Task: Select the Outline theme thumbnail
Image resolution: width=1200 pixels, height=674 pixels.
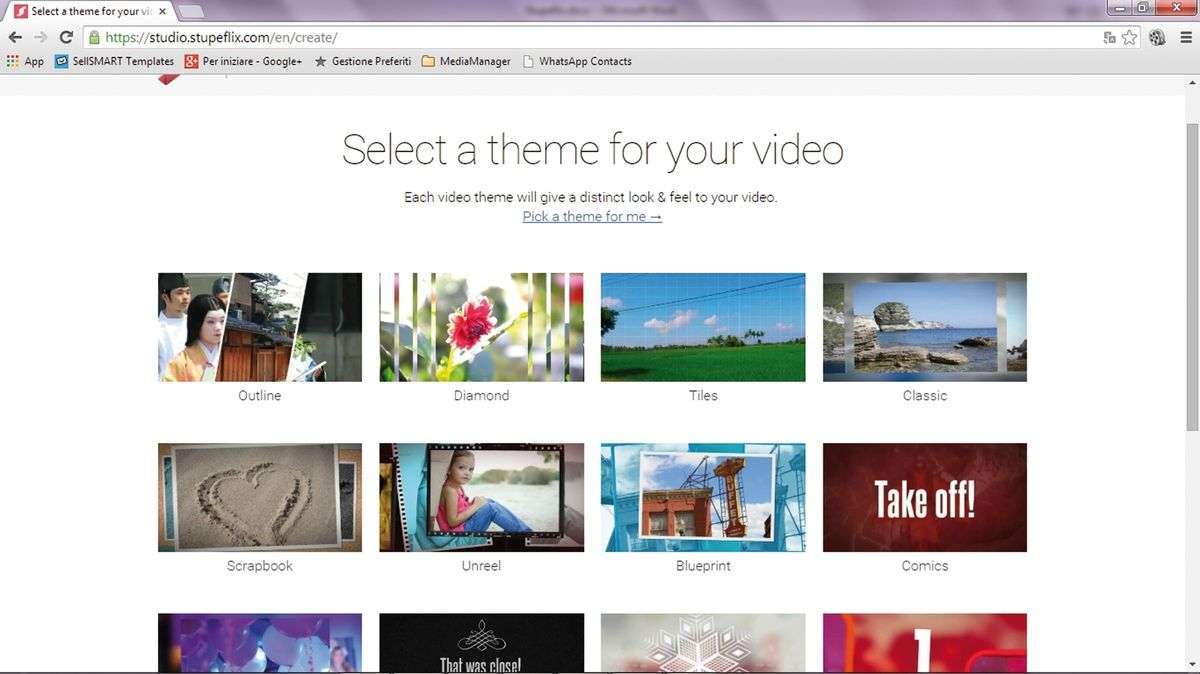Action: [x=260, y=327]
